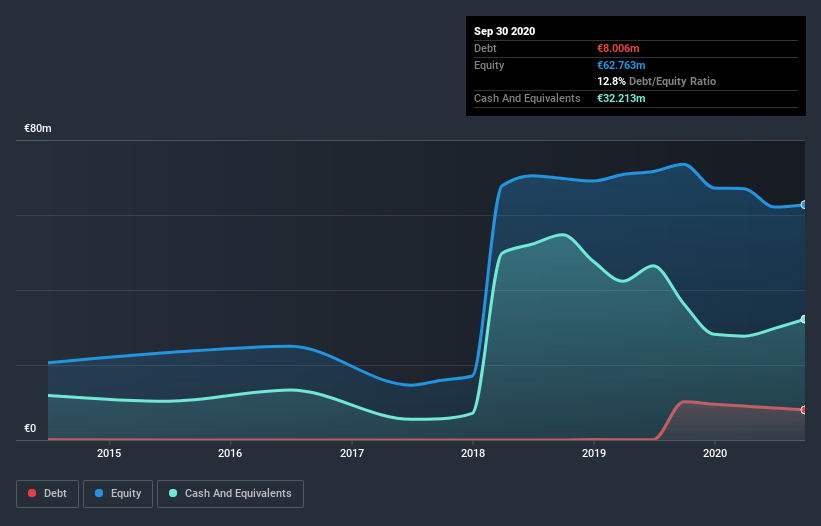Click the Equity row label in tooltip
The image size is (821, 526).
489,65
